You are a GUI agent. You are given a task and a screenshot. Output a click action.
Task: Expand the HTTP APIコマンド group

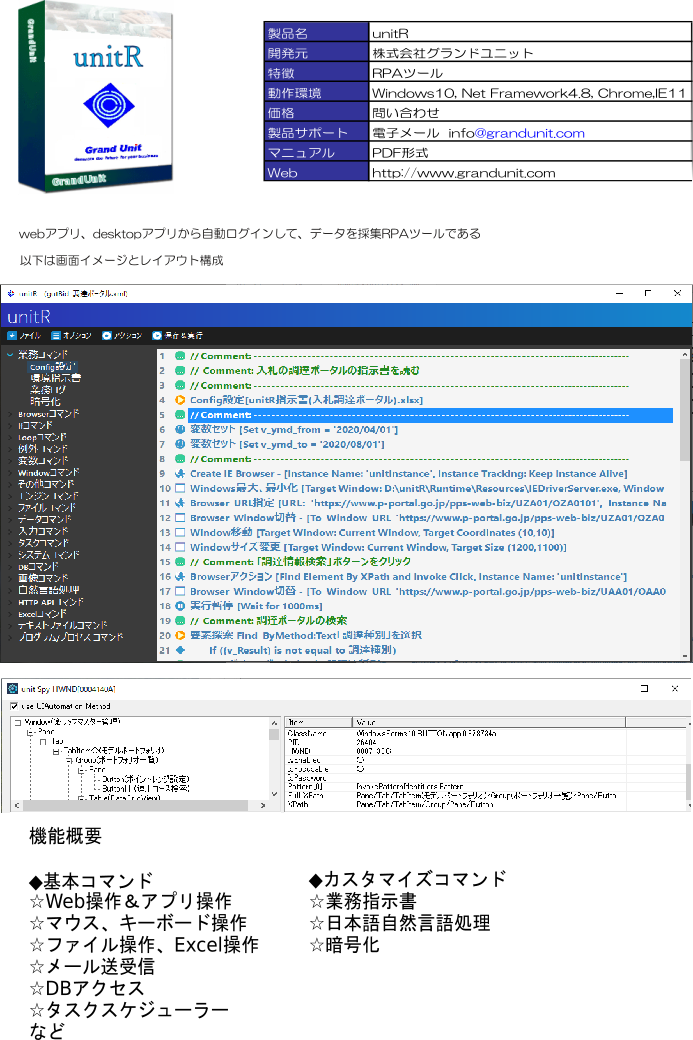(x=10, y=602)
